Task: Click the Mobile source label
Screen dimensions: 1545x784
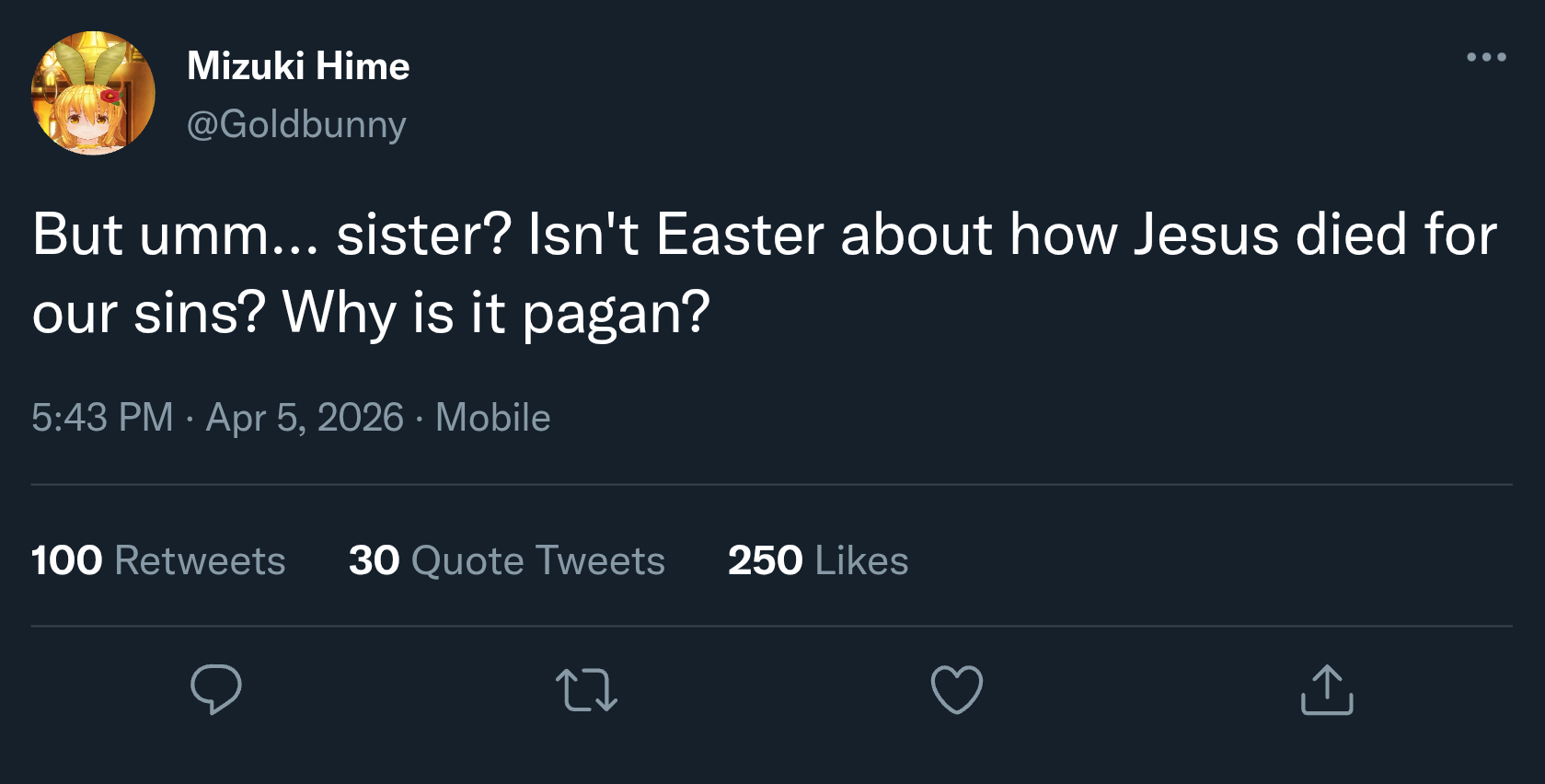Action: pyautogui.click(x=492, y=418)
